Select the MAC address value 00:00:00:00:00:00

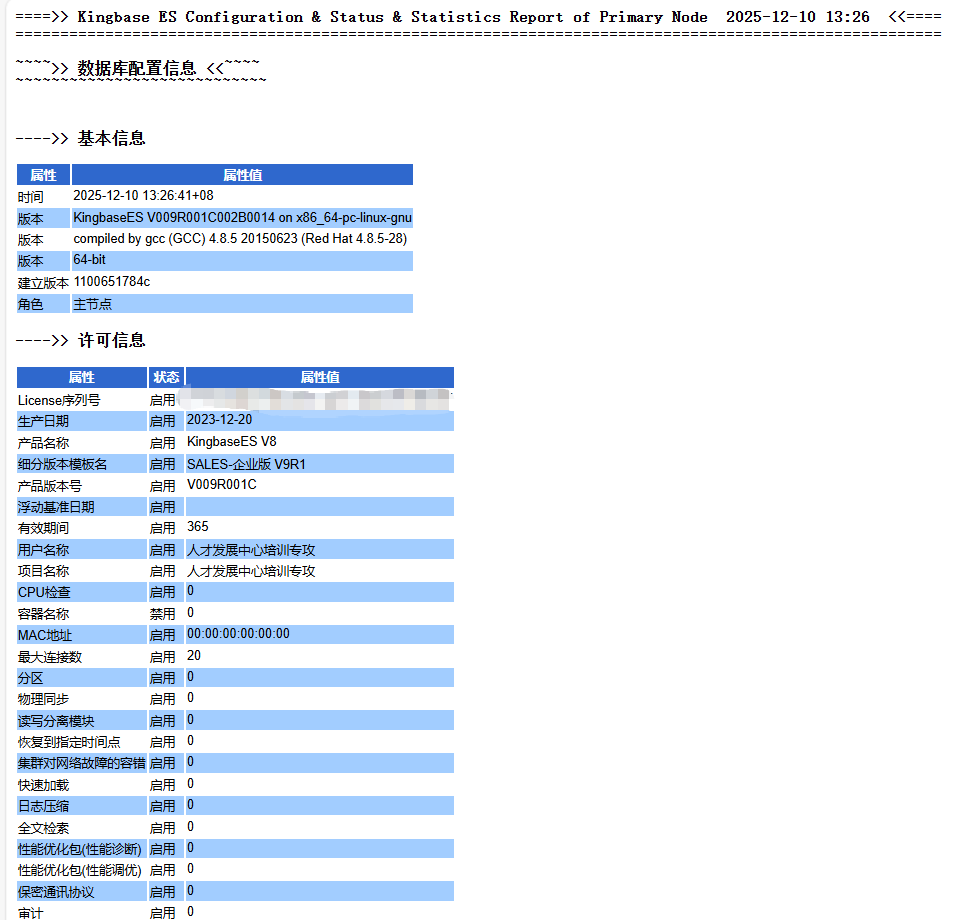tap(238, 634)
